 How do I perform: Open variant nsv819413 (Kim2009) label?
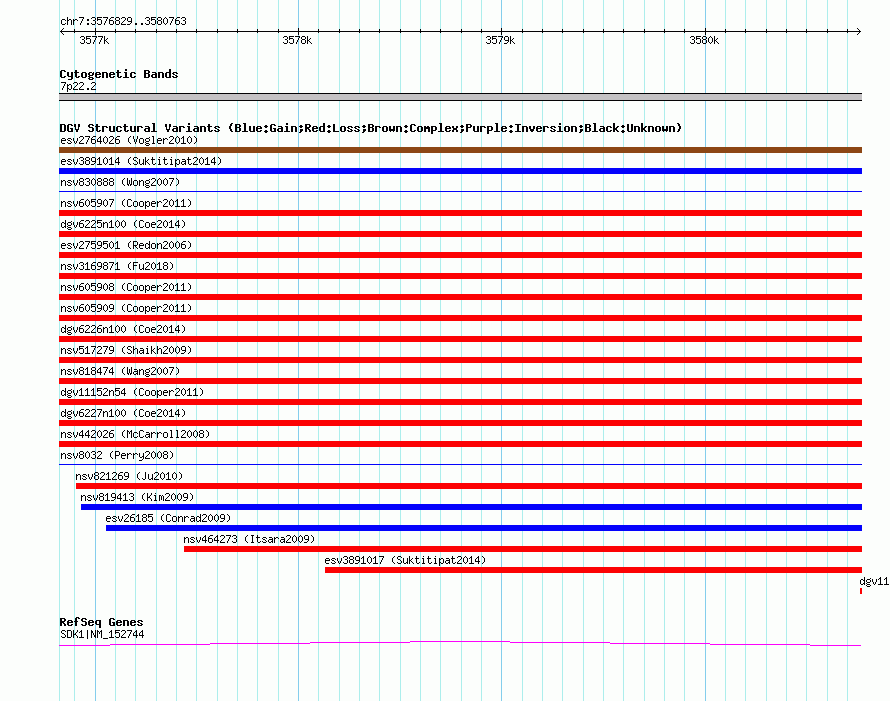click(137, 497)
